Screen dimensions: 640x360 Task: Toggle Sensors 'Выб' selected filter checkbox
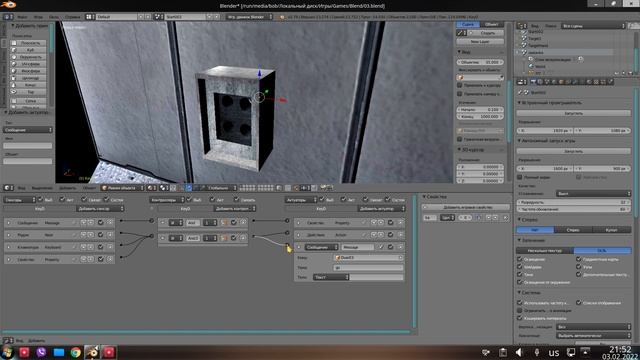pyautogui.click(x=40, y=200)
